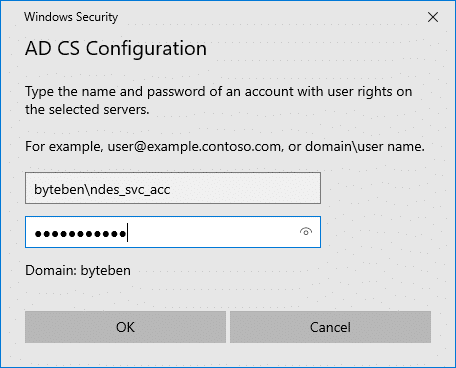Click the Domain: byteben label
Screen dimensions: 456x368
tap(78, 270)
